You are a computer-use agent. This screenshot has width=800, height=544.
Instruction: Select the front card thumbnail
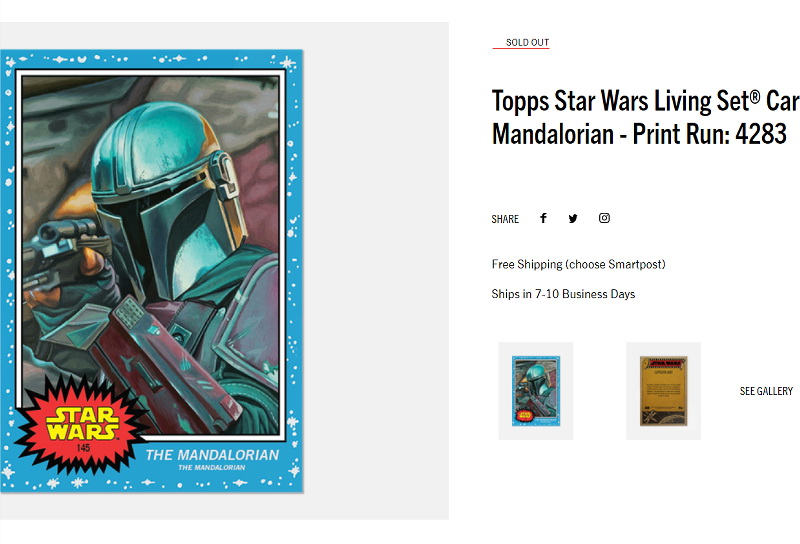coord(536,391)
